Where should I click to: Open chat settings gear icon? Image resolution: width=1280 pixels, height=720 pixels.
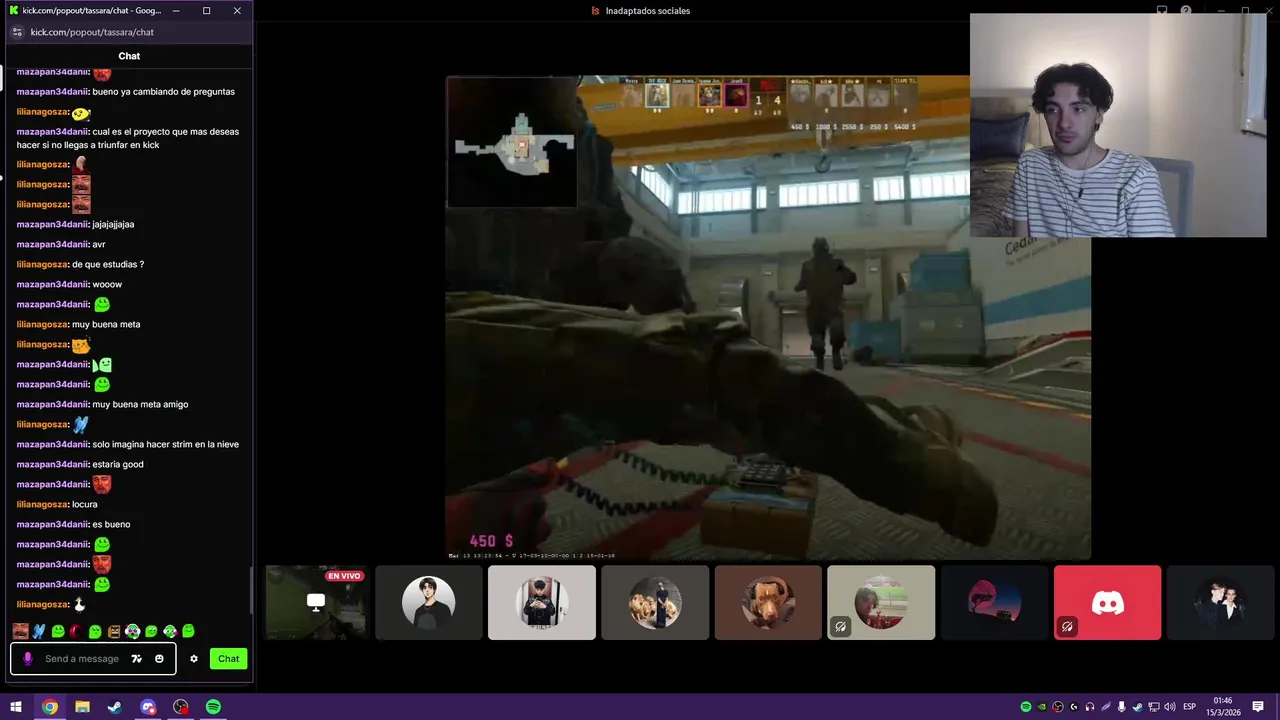tap(194, 659)
